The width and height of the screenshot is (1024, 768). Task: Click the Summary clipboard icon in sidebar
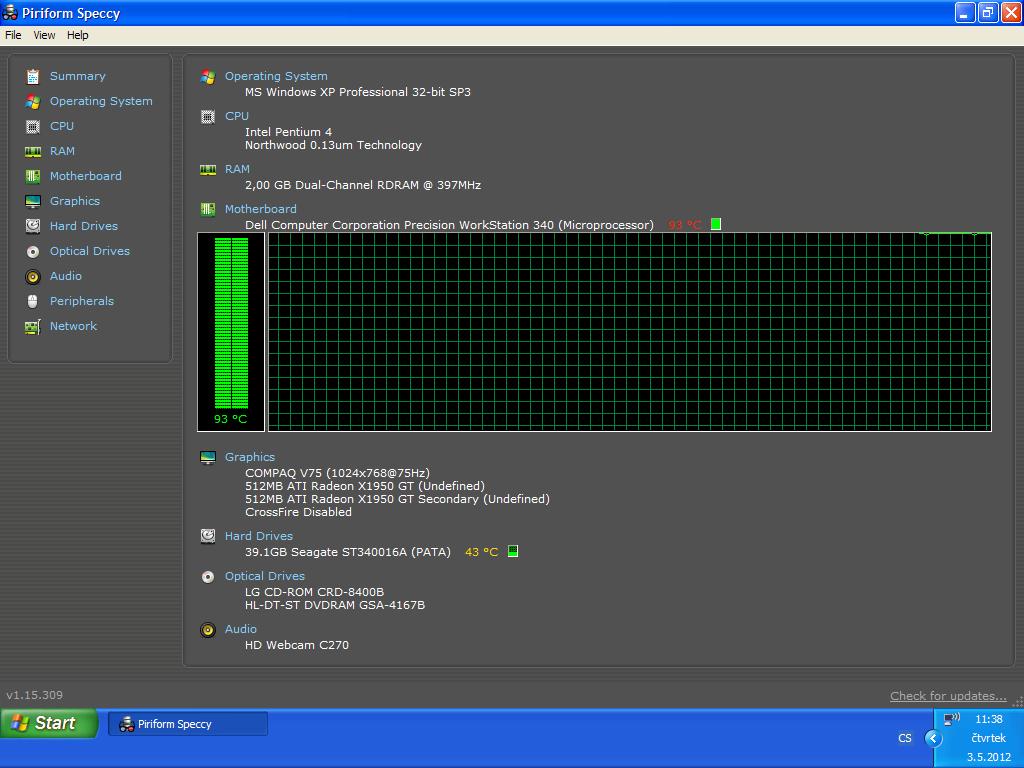pyautogui.click(x=33, y=76)
